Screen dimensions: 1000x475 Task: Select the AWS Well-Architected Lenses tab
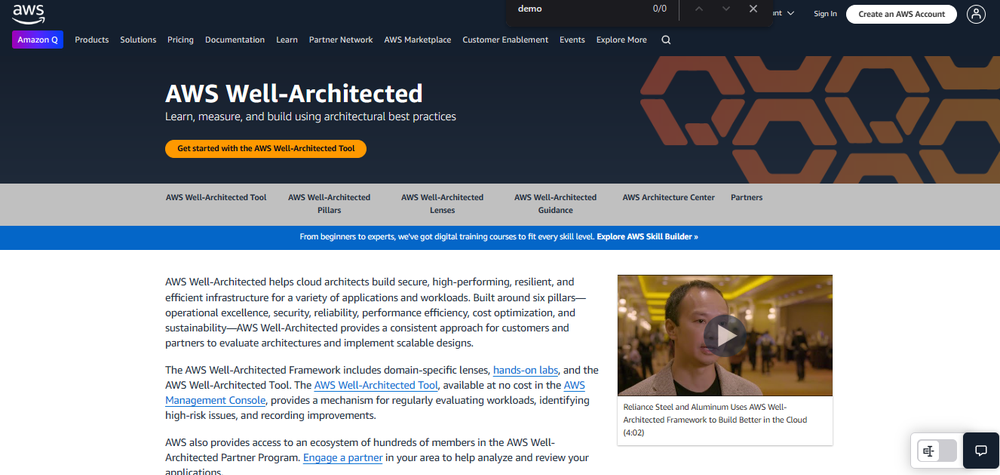tap(442, 203)
